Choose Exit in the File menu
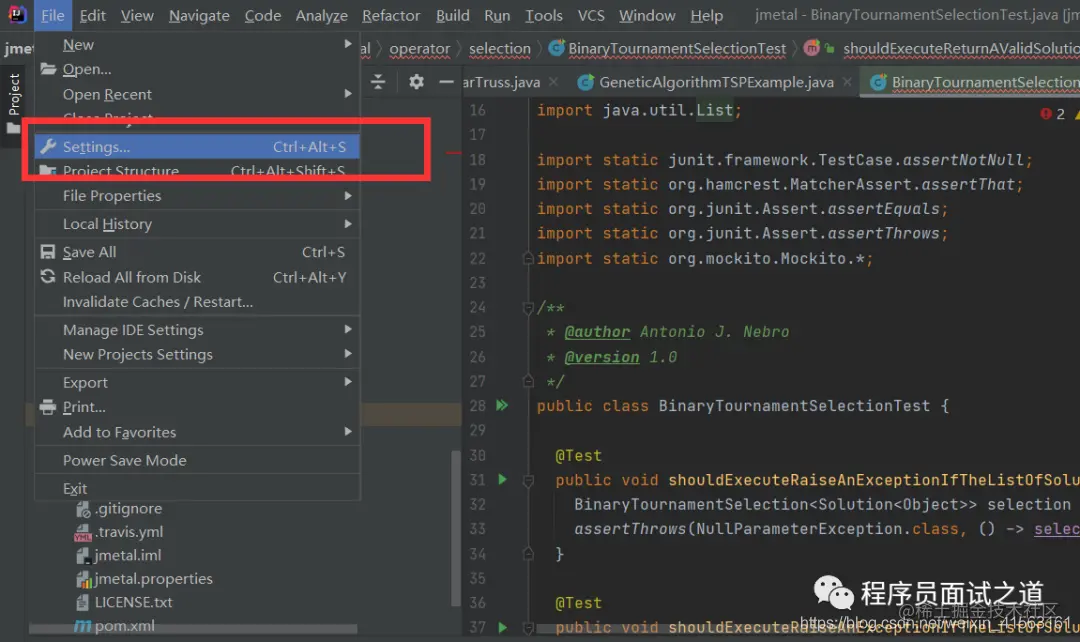The image size is (1080, 642). click(197, 488)
